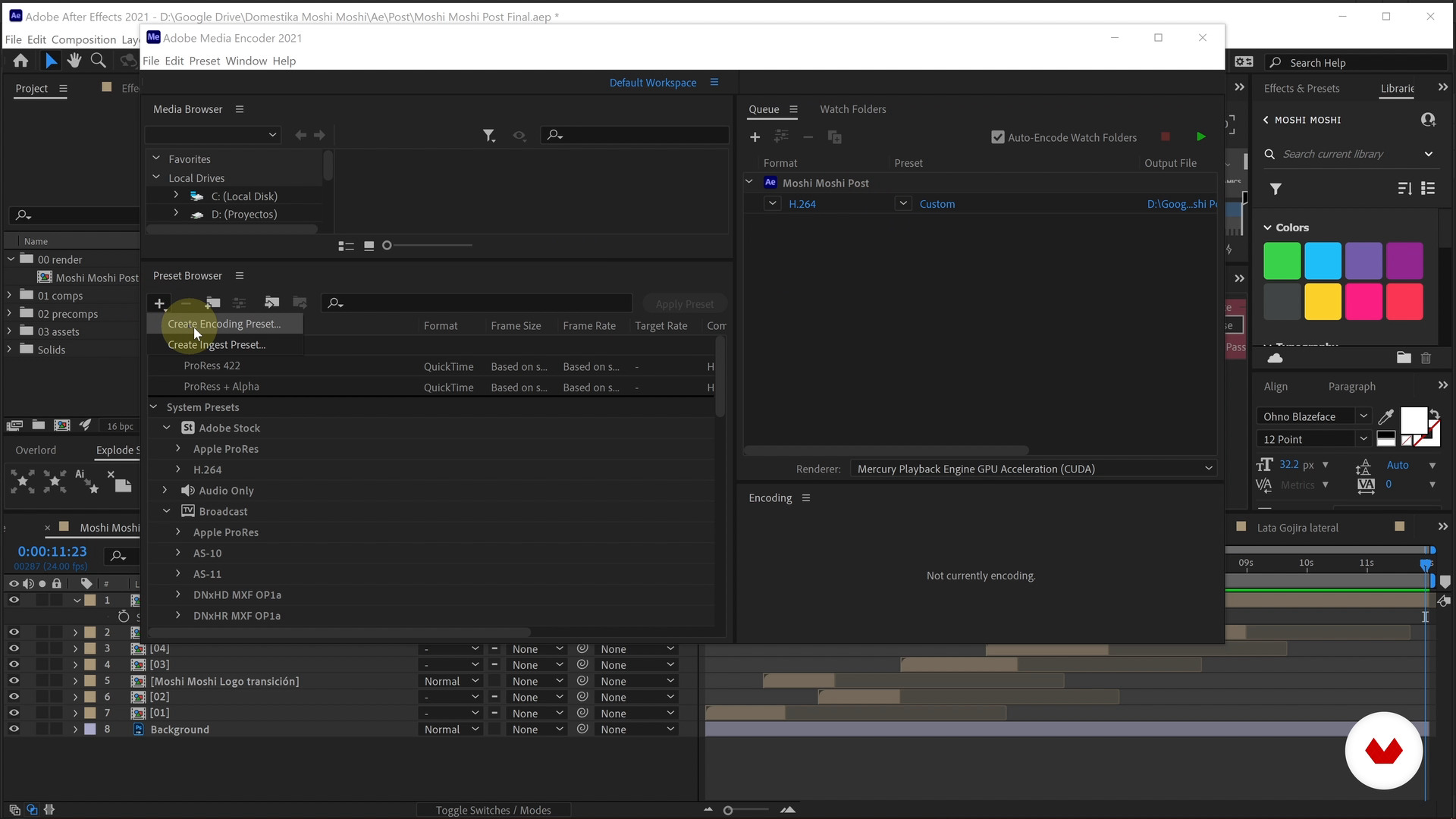Toggle visibility of layer 6 [02]
This screenshot has height=819, width=1456.
14,696
